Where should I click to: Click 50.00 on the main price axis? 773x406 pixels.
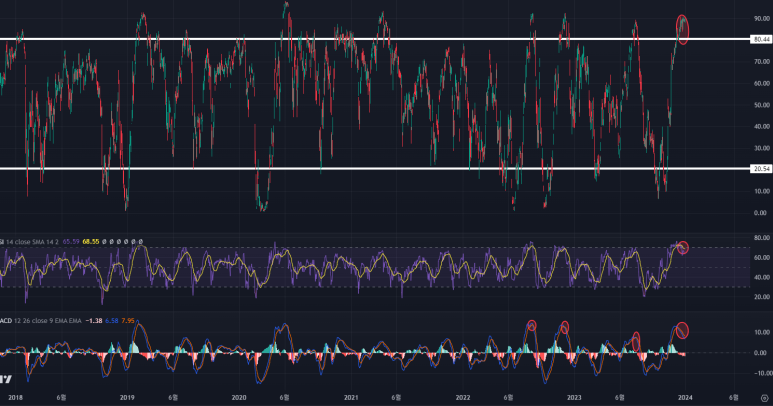pos(761,105)
